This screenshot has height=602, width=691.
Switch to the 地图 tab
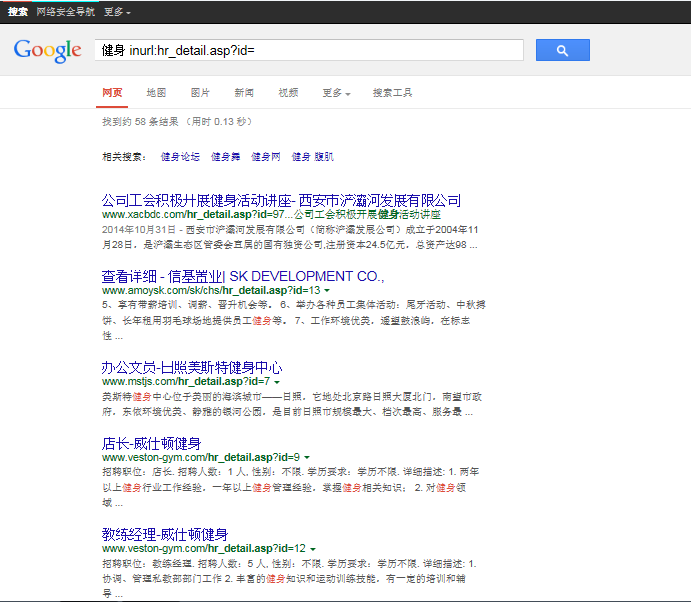point(156,93)
